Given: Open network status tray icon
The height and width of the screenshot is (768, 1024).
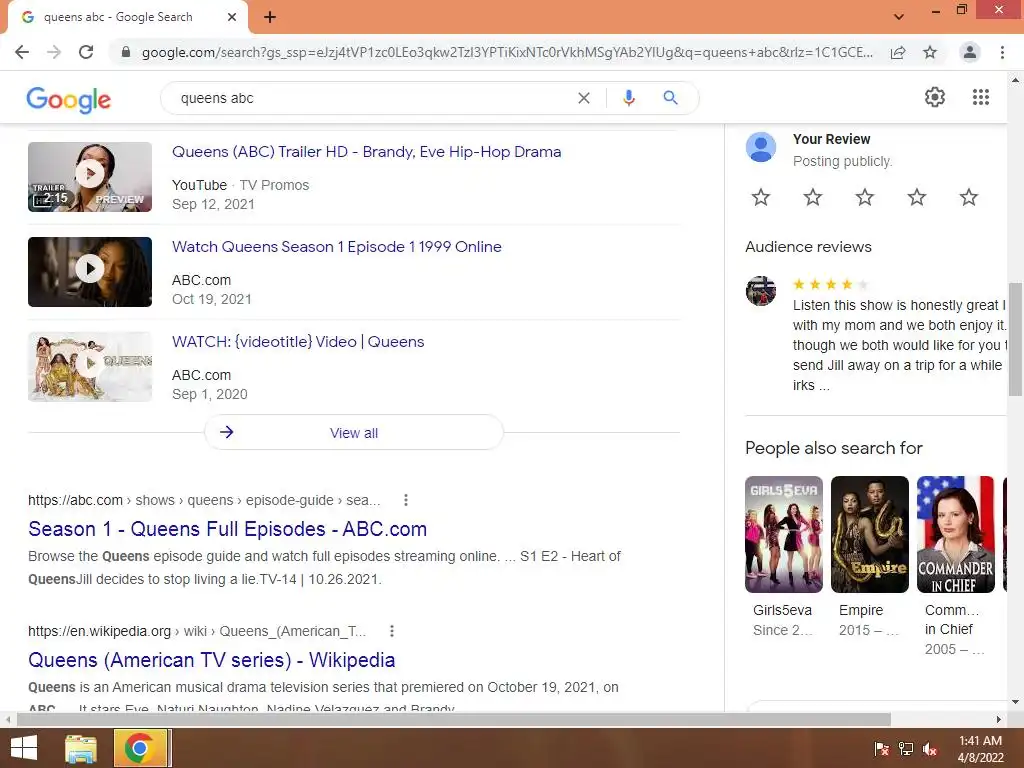Looking at the screenshot, I should click(x=906, y=749).
